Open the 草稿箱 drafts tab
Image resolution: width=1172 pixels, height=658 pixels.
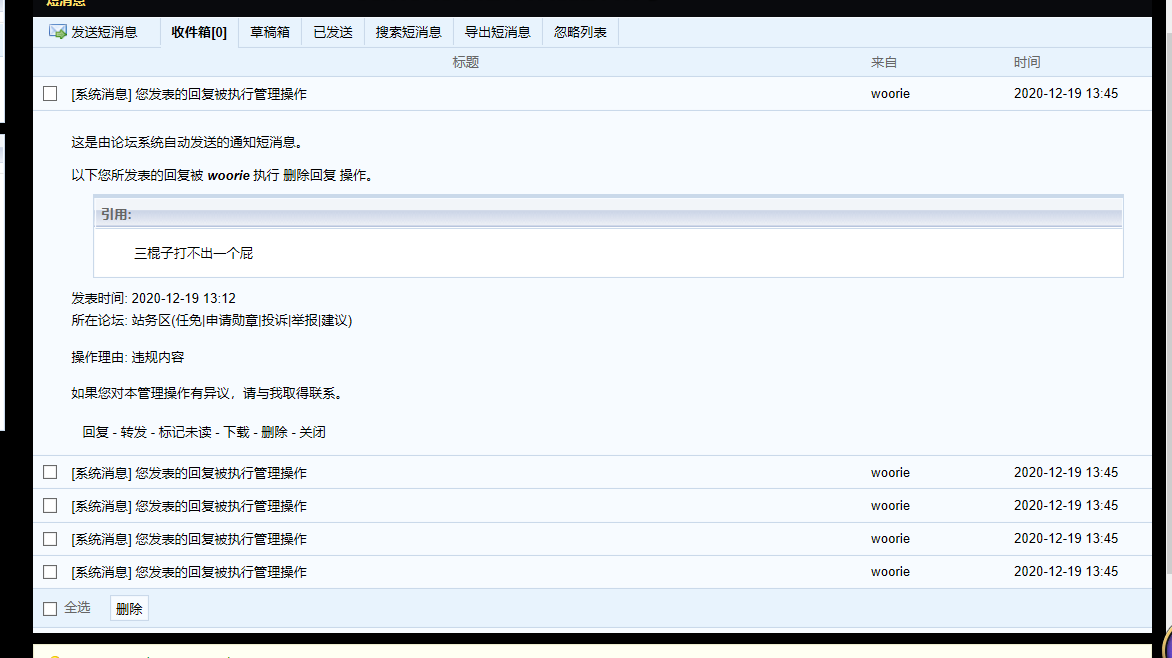pos(270,32)
